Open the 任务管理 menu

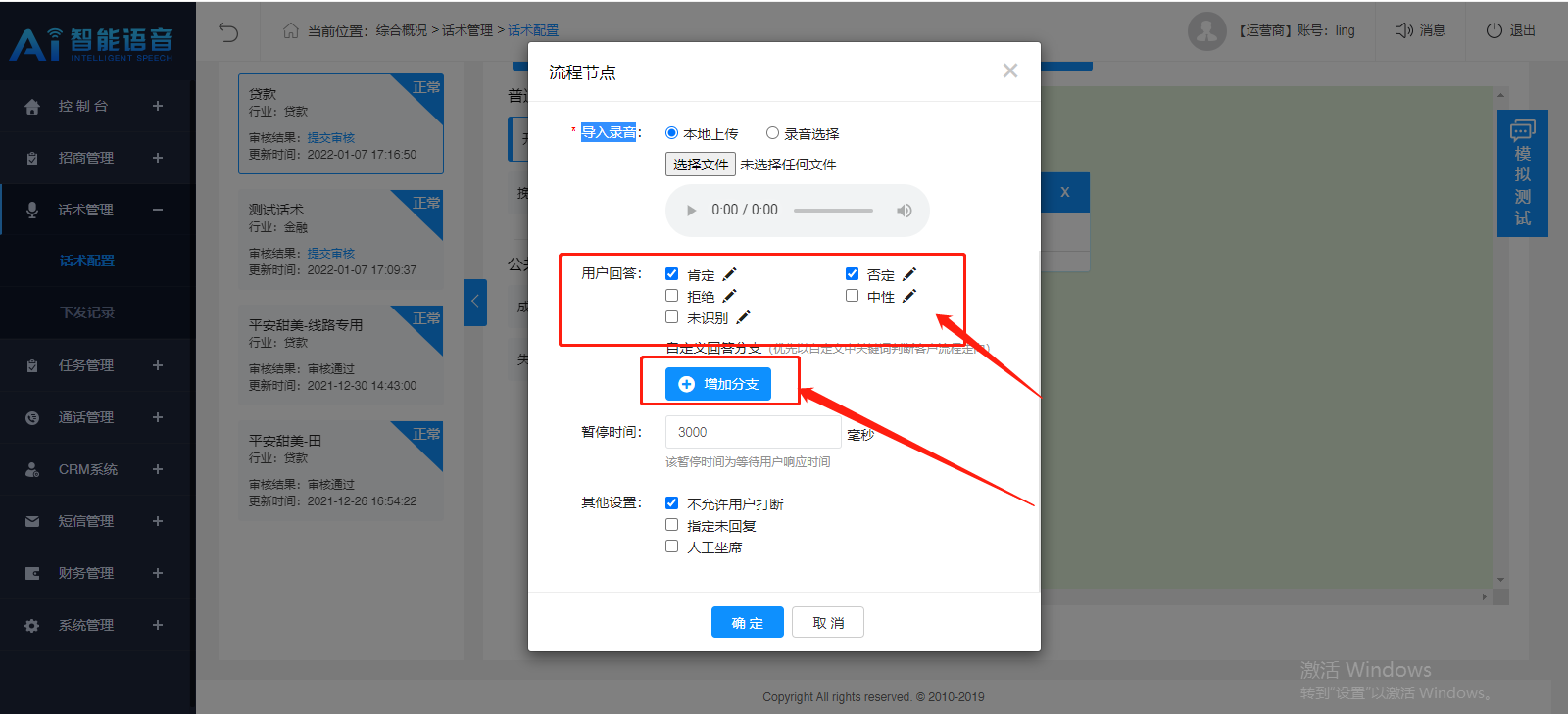tap(86, 365)
